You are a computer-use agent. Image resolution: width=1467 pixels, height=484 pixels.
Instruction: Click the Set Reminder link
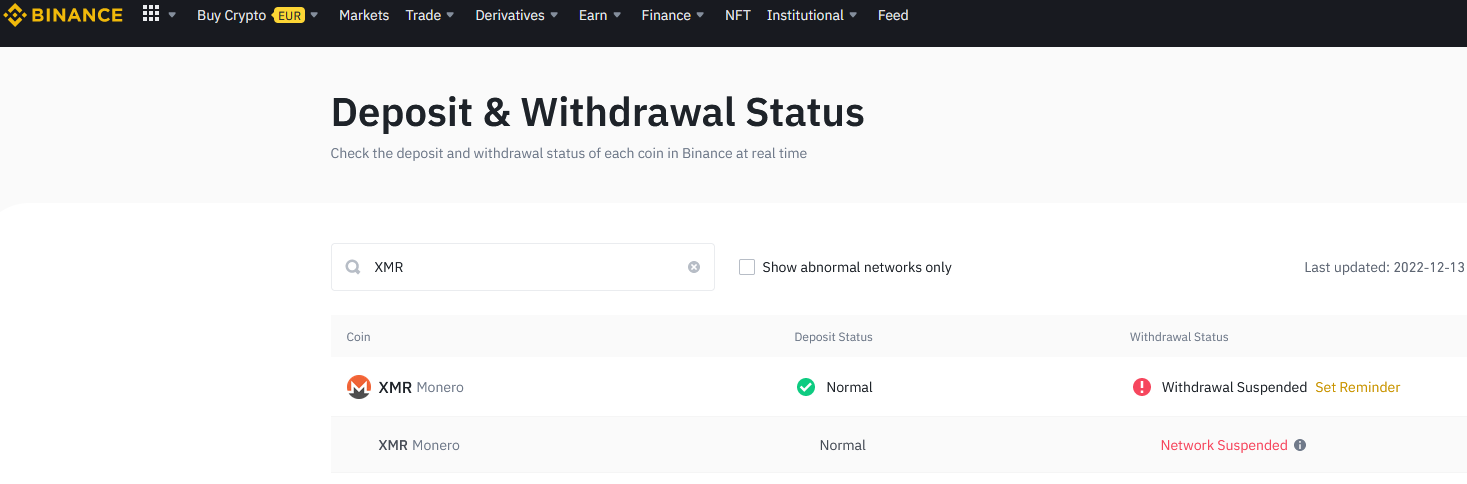1357,387
